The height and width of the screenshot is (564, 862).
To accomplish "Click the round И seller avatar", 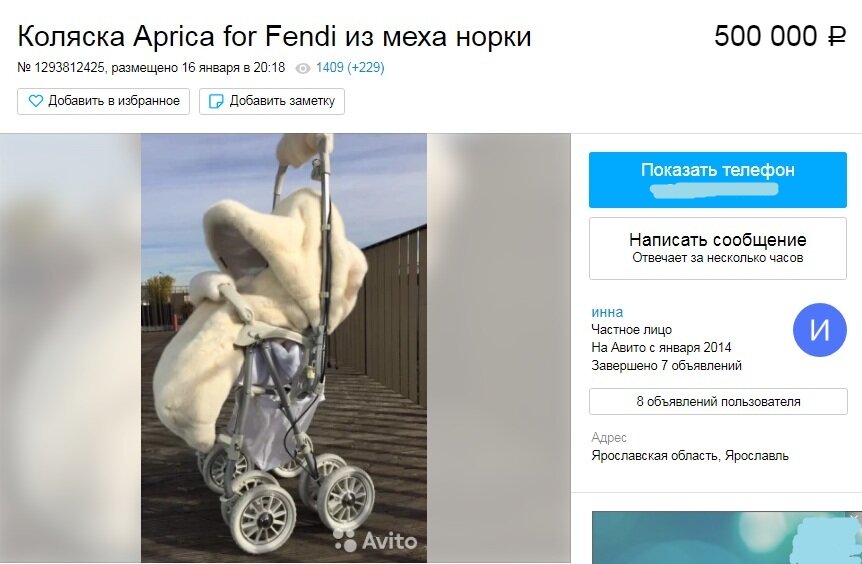I will pyautogui.click(x=819, y=330).
